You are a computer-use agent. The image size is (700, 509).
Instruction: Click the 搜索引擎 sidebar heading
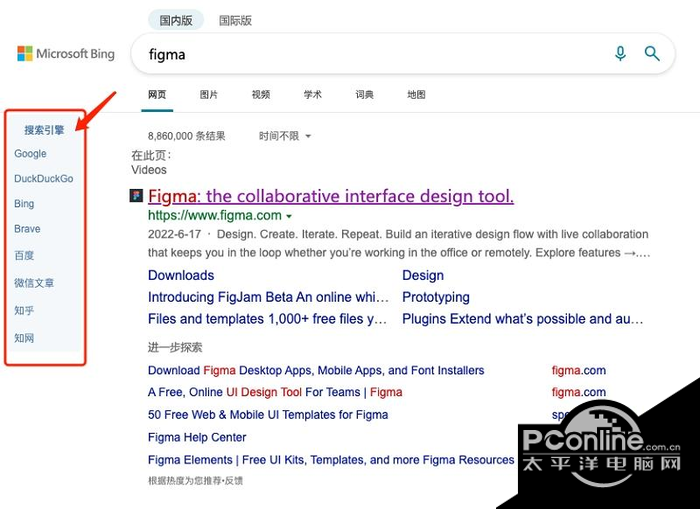tap(44, 130)
